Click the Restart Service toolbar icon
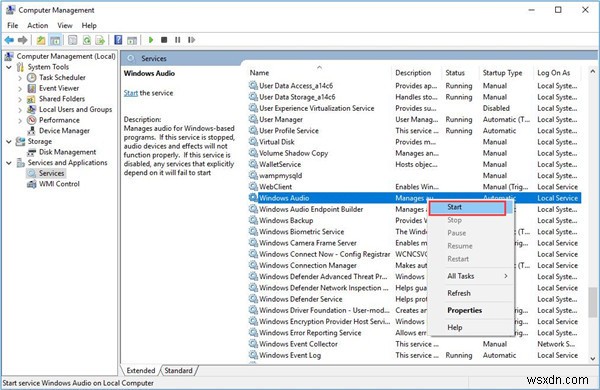The width and height of the screenshot is (600, 390). [191, 40]
